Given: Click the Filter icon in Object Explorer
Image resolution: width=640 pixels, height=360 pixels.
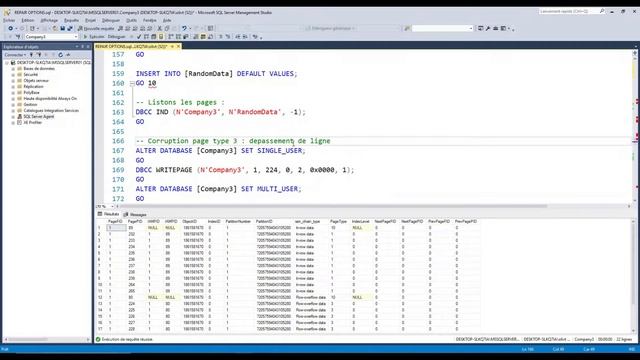Looking at the screenshot, I should tap(53, 55).
